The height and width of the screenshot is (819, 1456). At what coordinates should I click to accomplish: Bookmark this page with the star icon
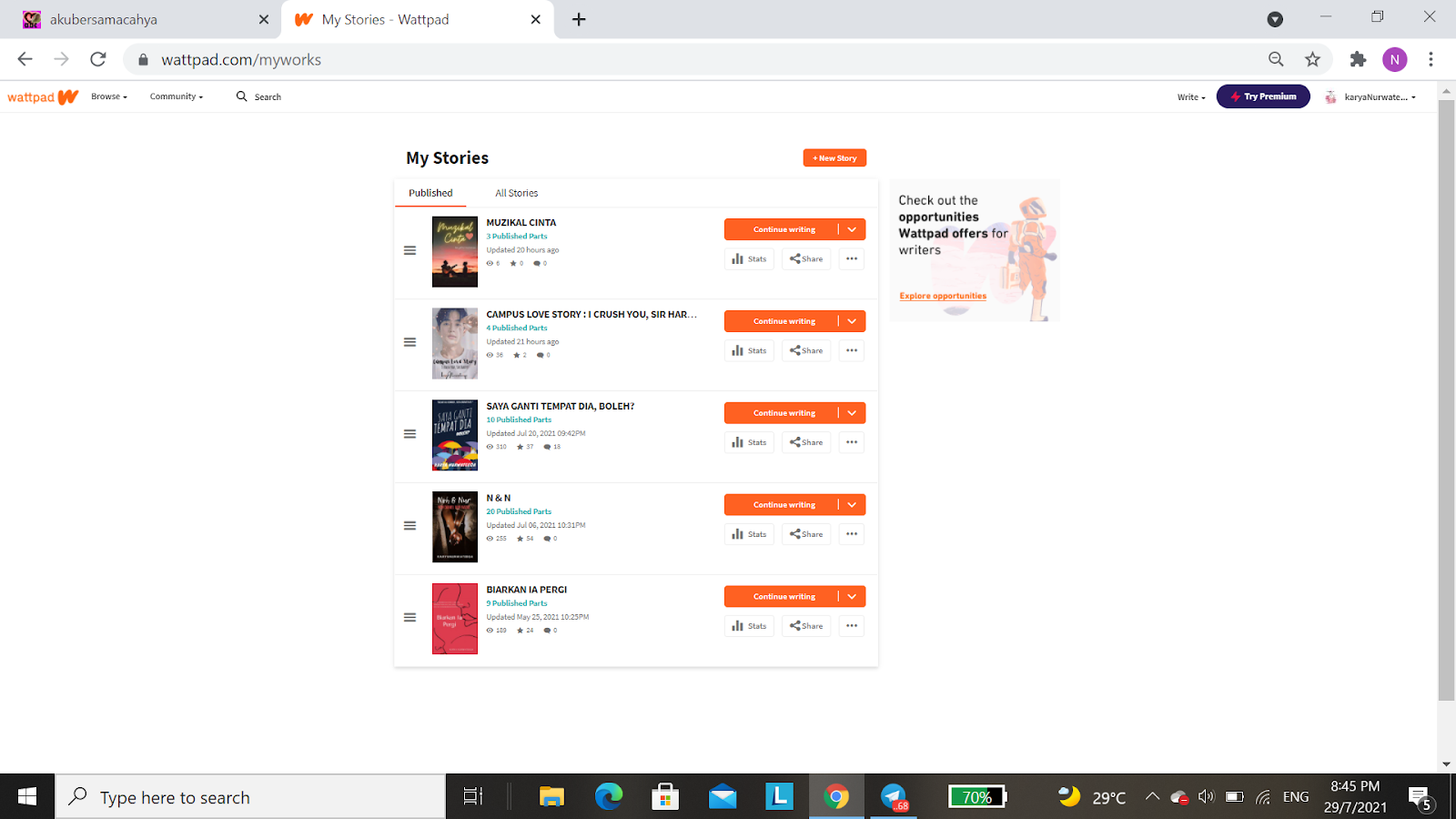click(1312, 59)
